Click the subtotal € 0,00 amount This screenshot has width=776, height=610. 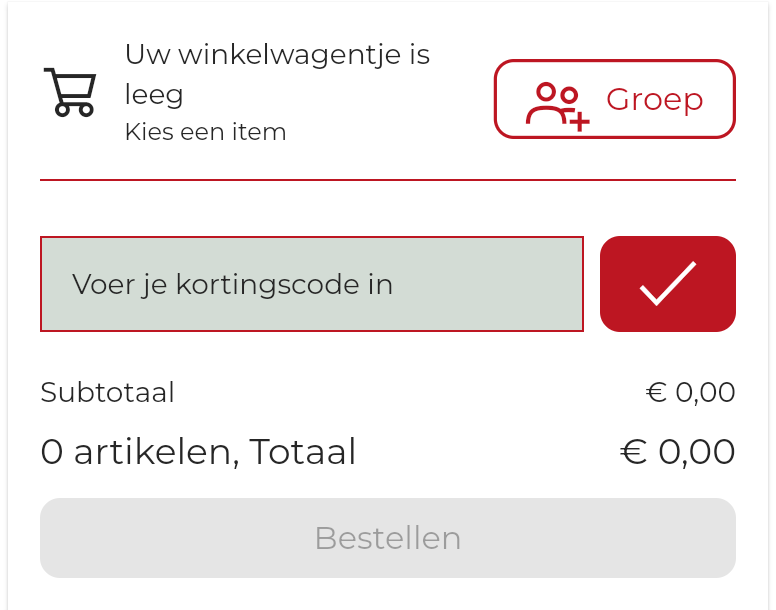690,393
